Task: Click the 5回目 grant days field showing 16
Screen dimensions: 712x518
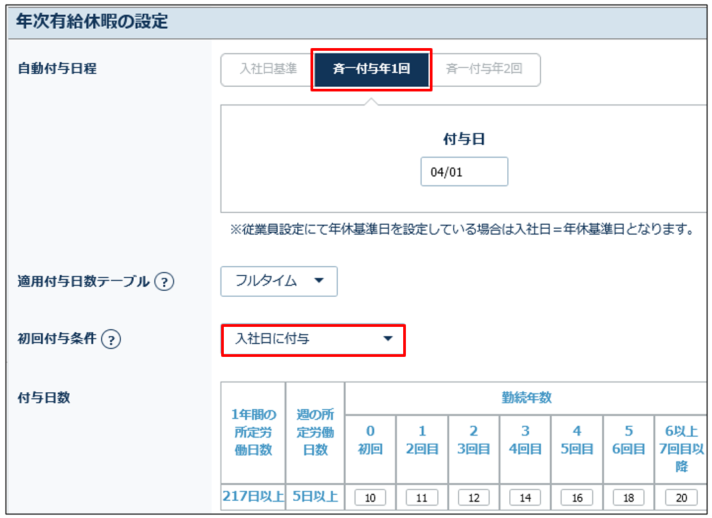Action: coord(577,498)
